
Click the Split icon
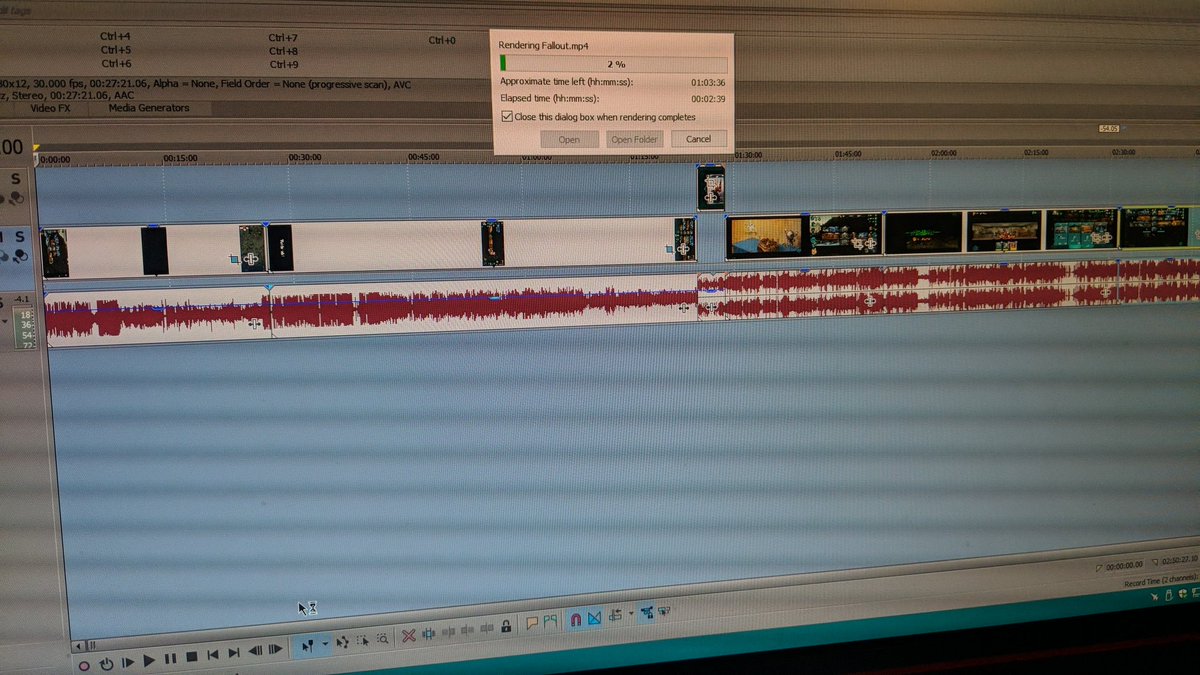tap(487, 629)
